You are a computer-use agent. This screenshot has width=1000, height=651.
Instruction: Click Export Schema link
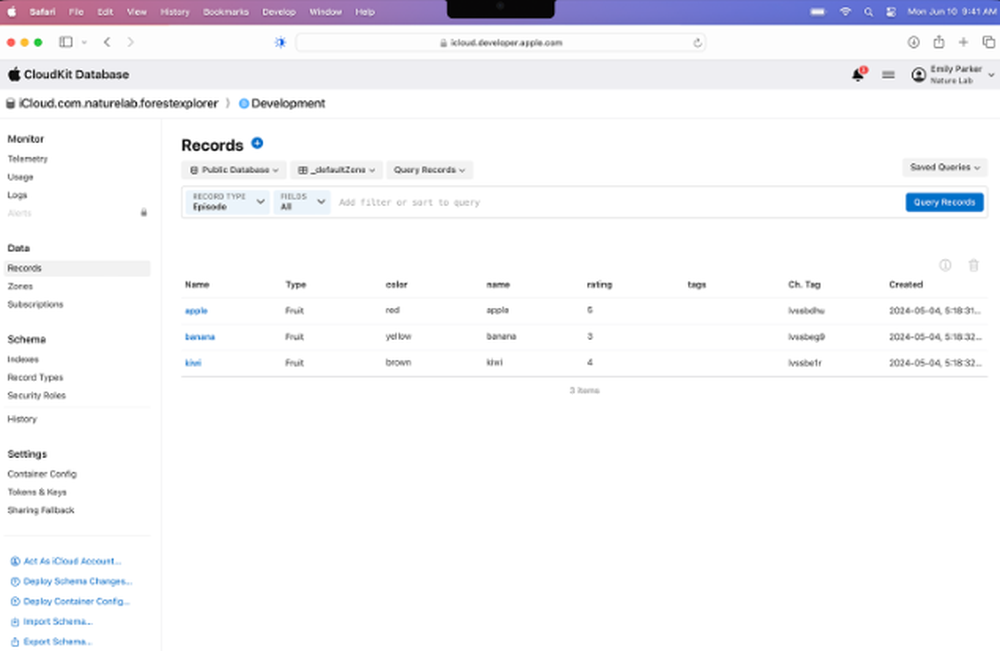[51, 641]
